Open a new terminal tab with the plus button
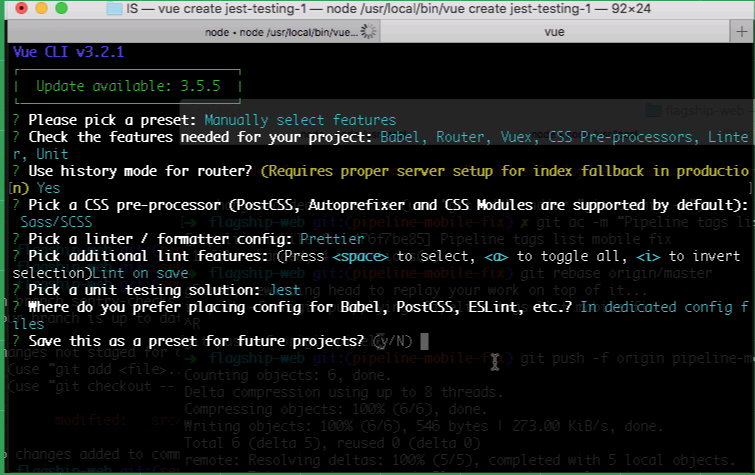Viewport: 755px width, 475px height. click(x=742, y=32)
